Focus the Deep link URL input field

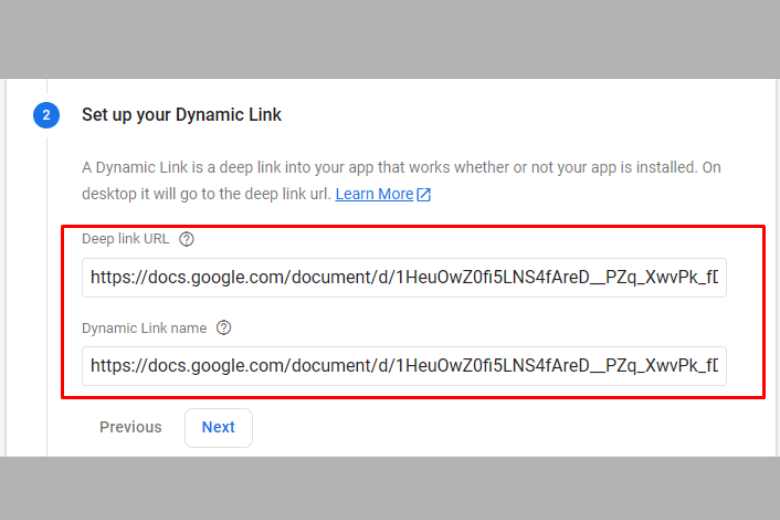click(x=404, y=277)
